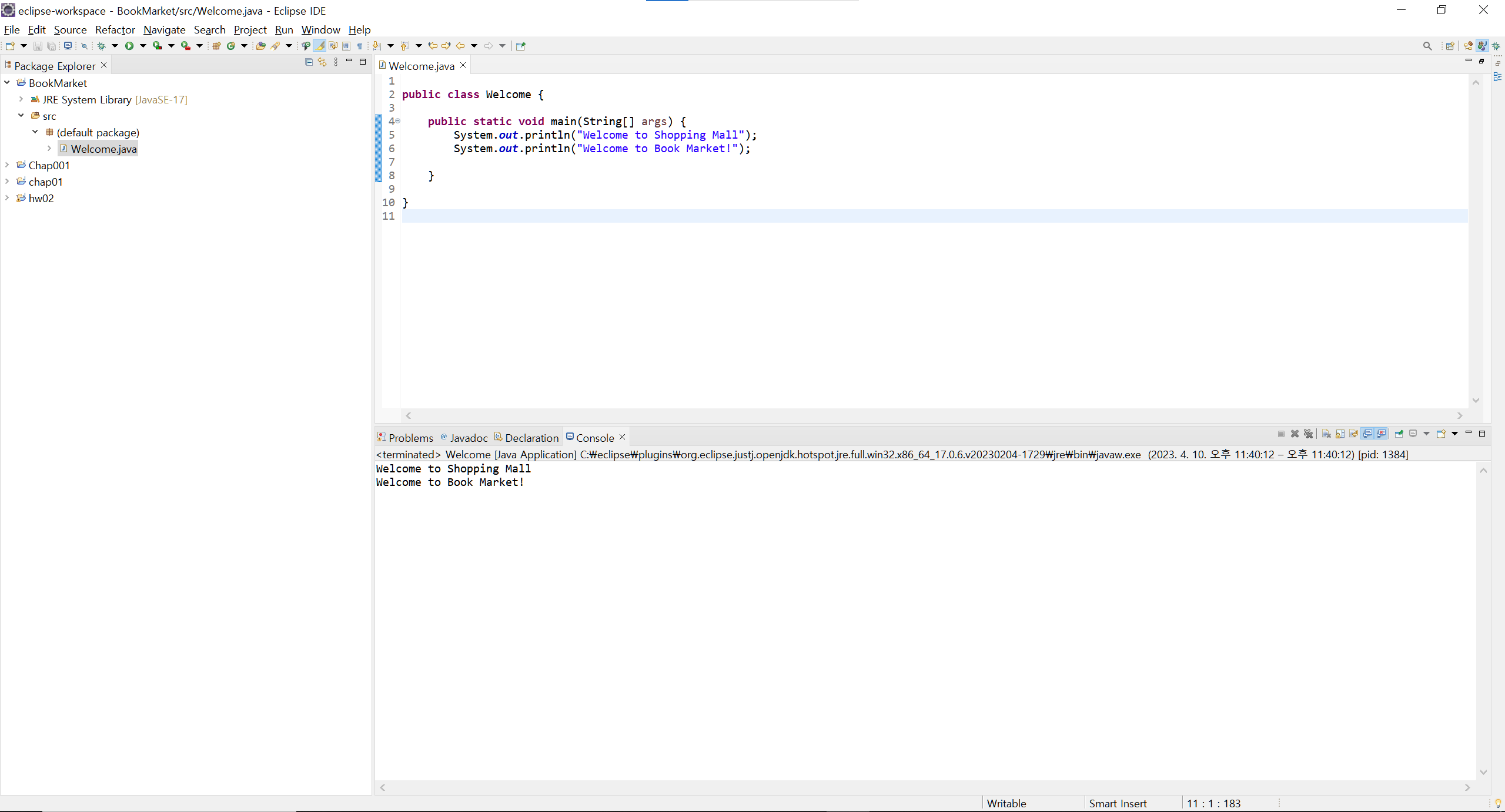Image resolution: width=1505 pixels, height=812 pixels.
Task: Click the console vertical scrollbar down arrow
Action: pyautogui.click(x=1483, y=772)
